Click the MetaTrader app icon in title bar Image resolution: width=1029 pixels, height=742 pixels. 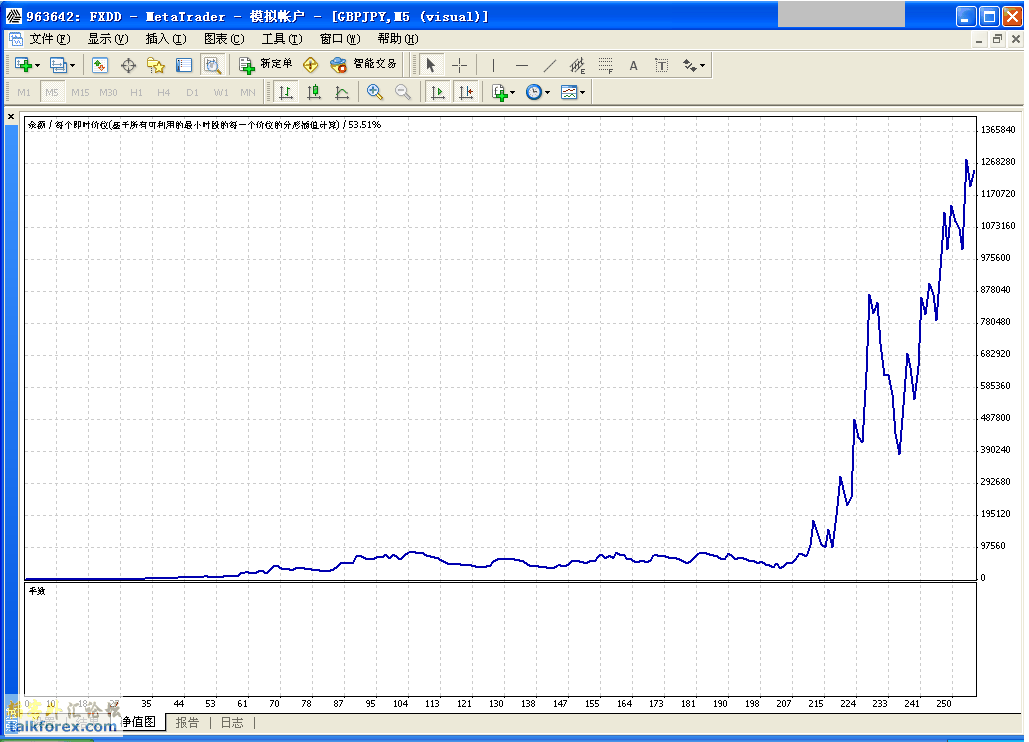point(13,16)
